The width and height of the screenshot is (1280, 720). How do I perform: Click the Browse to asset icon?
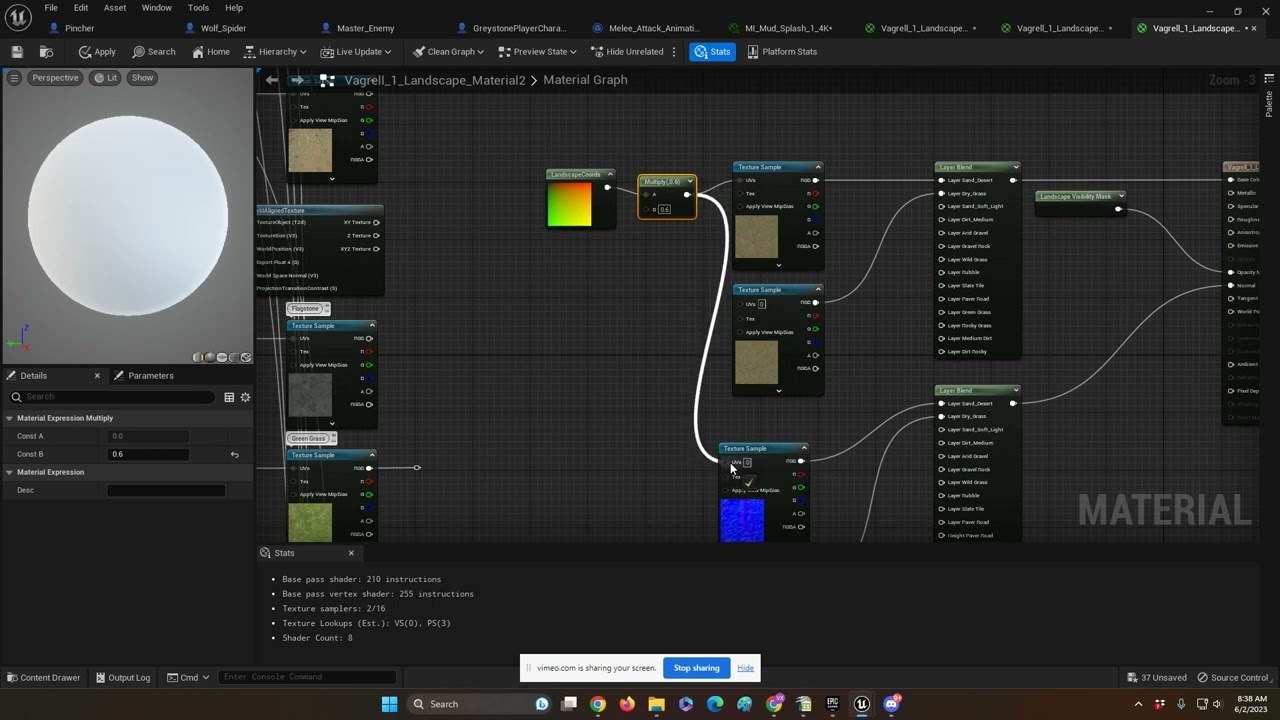tap(46, 51)
